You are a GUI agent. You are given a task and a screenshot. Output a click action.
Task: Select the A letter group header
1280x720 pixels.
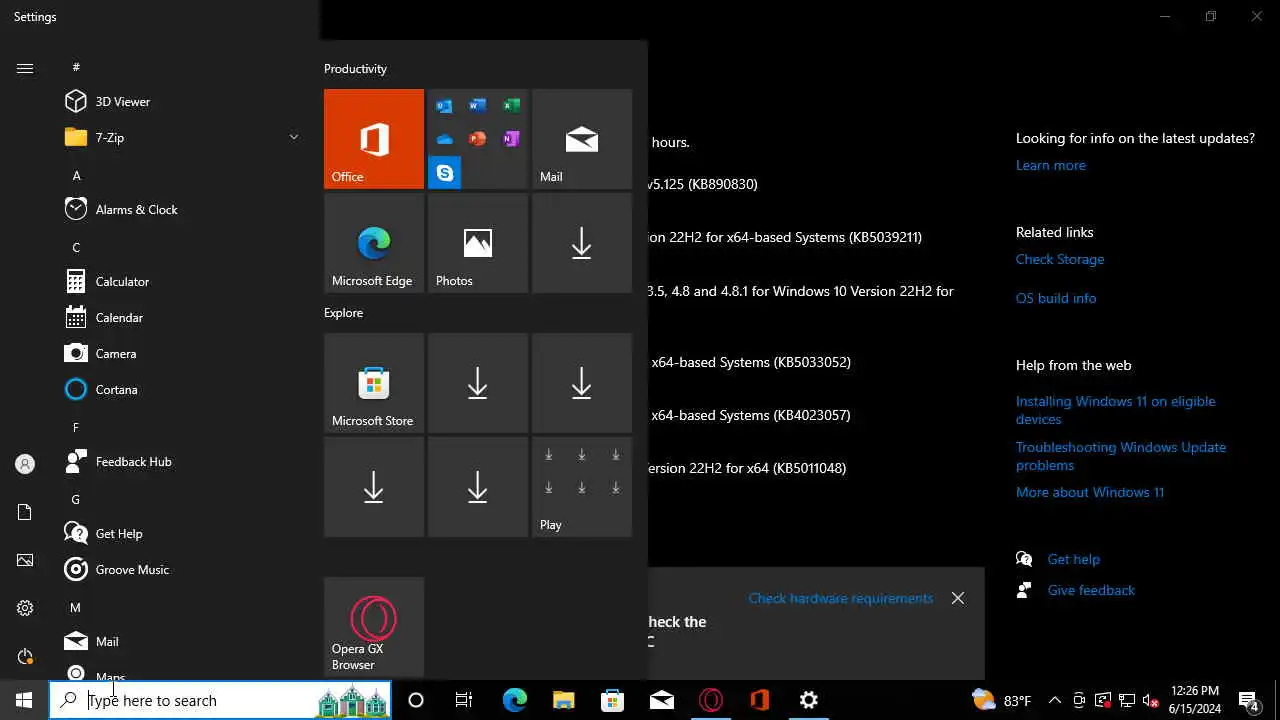(x=76, y=175)
